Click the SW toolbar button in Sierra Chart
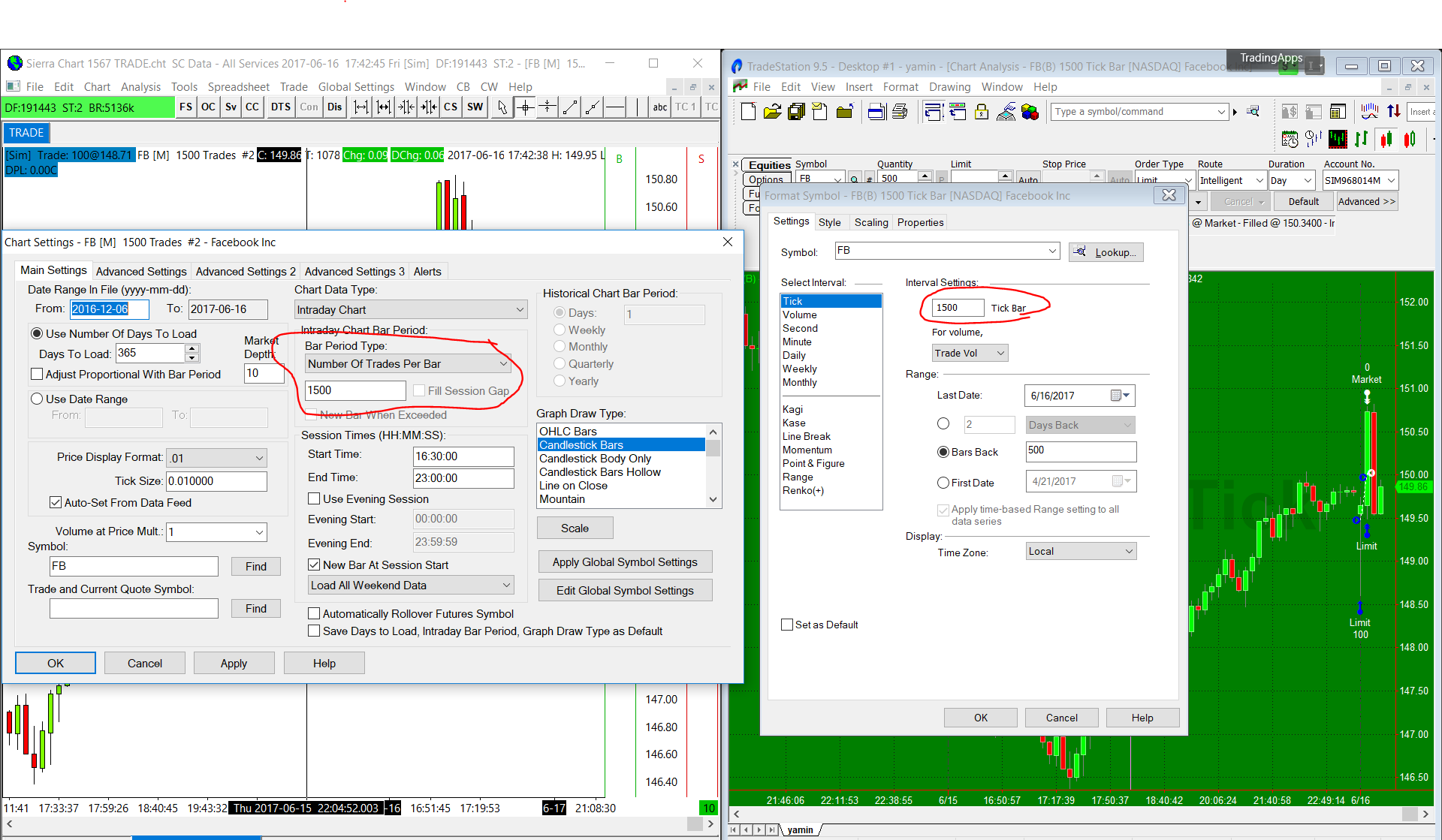 [x=475, y=107]
